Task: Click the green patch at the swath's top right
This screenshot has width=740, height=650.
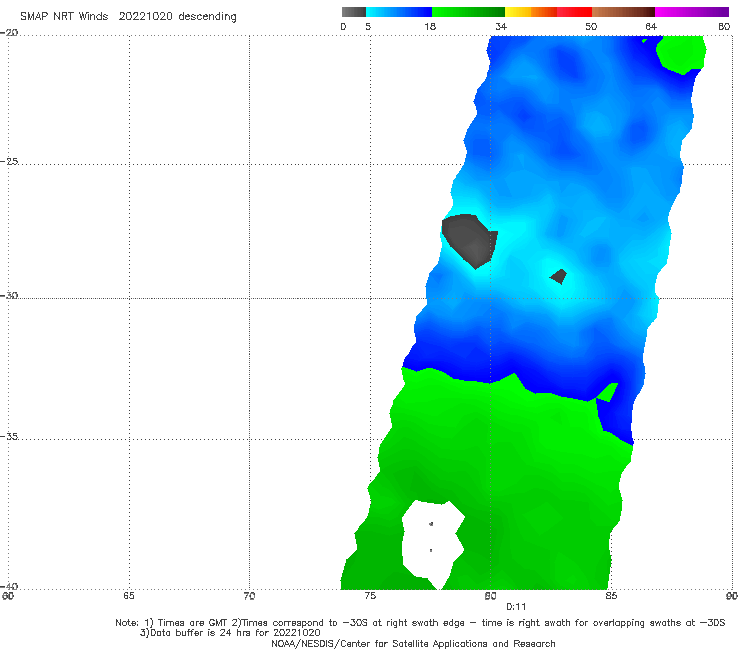Action: pyautogui.click(x=681, y=53)
